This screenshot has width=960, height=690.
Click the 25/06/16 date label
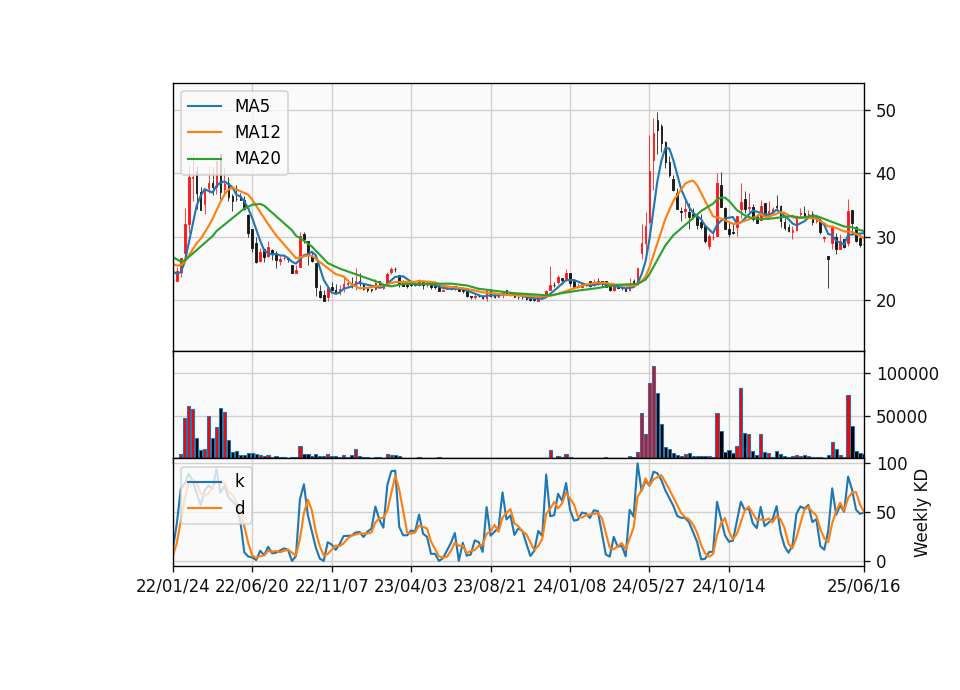[864, 586]
